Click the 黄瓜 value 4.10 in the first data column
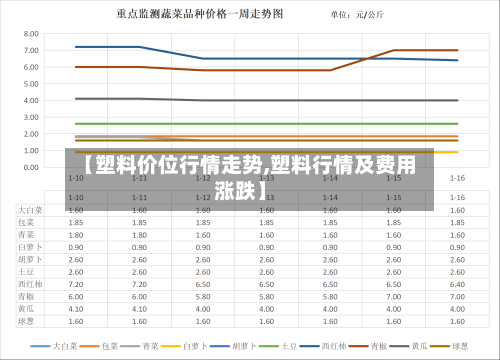 coord(76,309)
